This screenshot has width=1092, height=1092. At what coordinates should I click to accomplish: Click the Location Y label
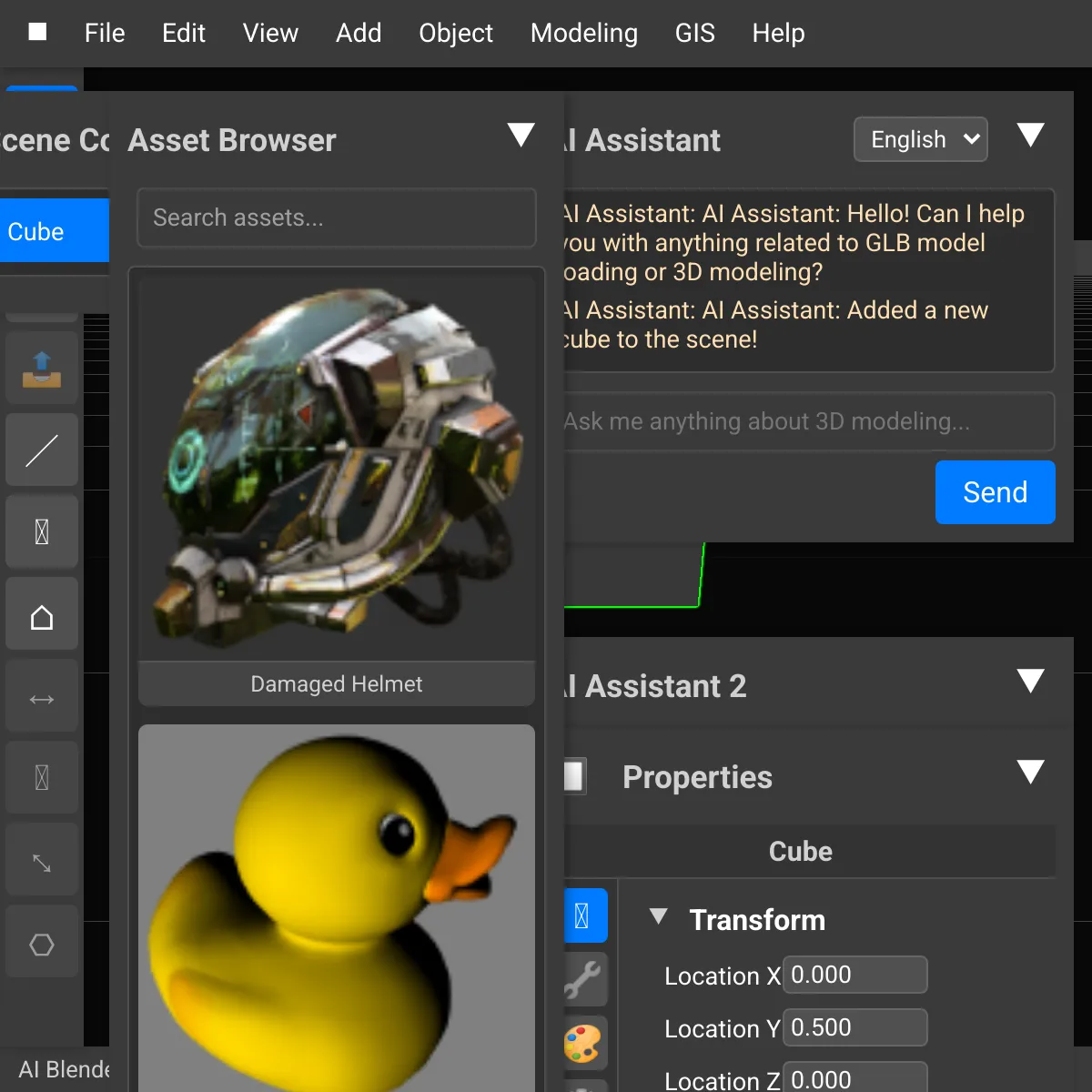click(x=723, y=1028)
